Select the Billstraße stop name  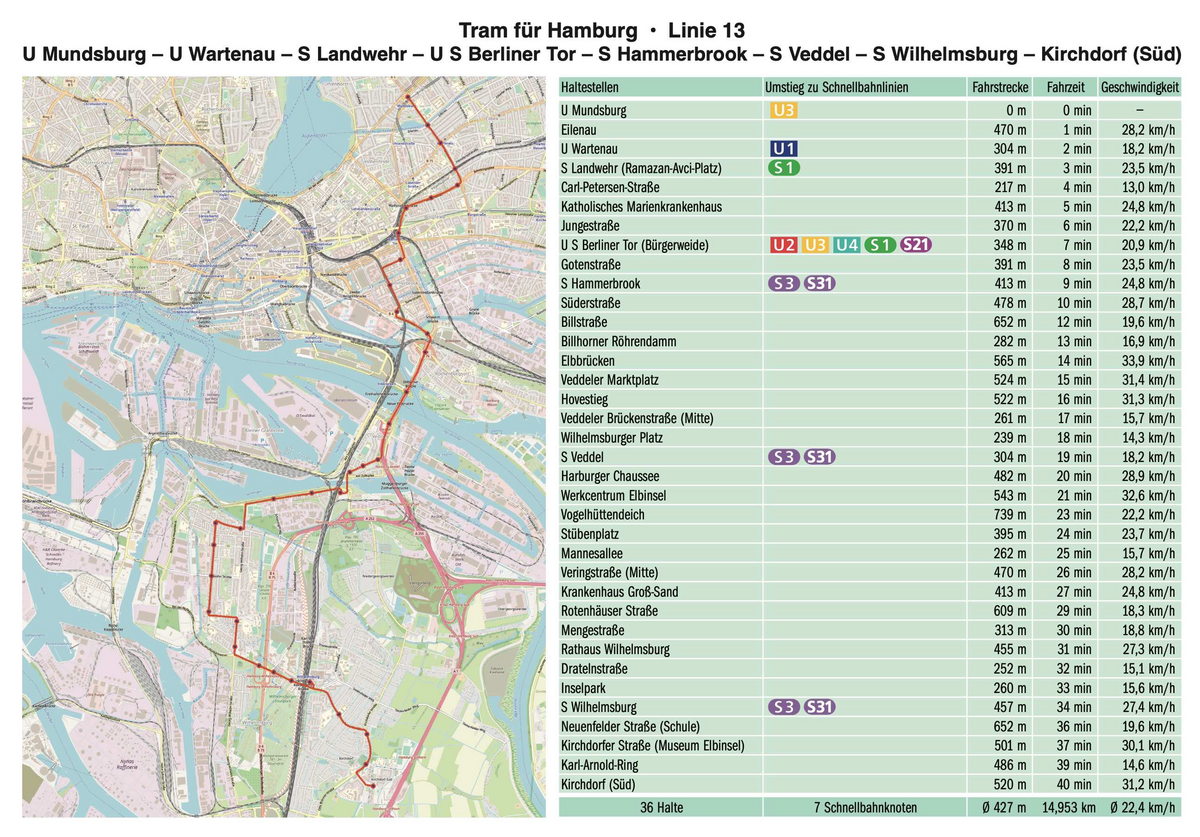click(586, 322)
